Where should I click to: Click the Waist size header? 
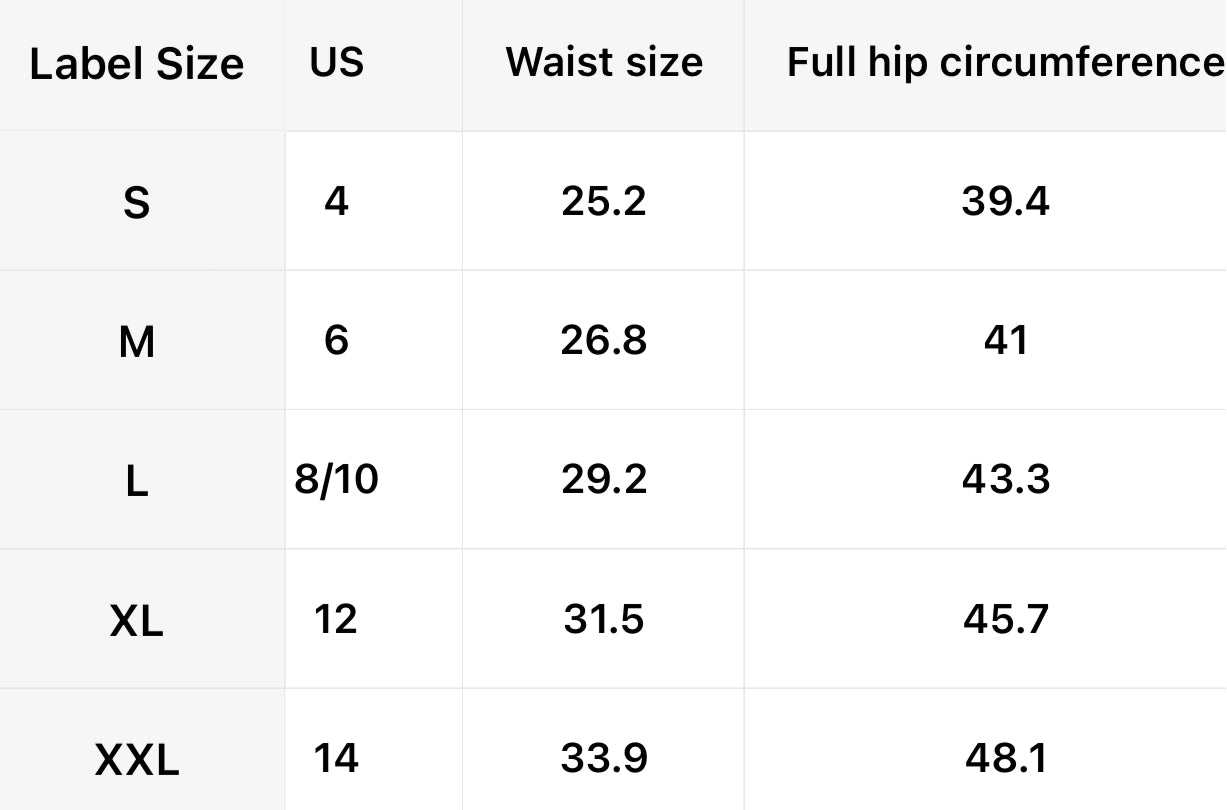[604, 62]
